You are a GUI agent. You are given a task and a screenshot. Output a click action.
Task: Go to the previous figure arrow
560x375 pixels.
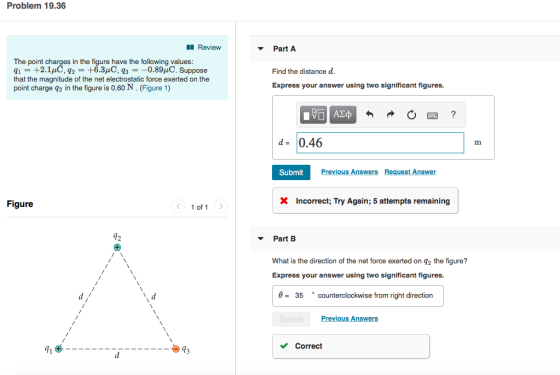[178, 206]
